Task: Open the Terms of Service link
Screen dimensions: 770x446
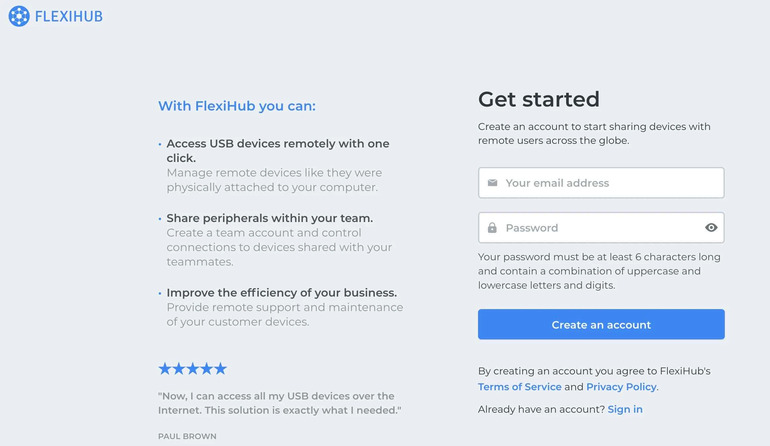Action: coord(519,387)
